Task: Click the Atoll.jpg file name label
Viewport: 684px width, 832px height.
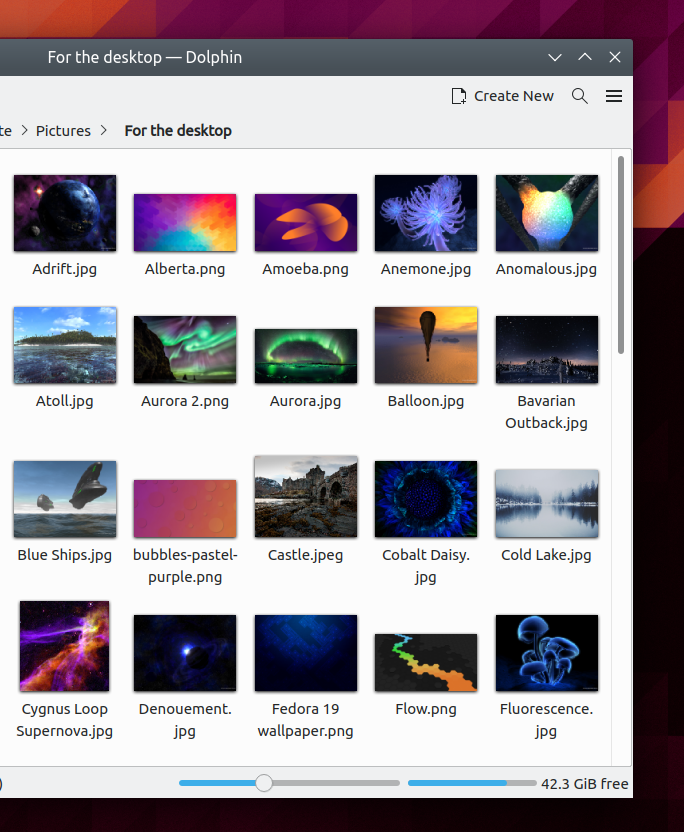Action: (65, 401)
